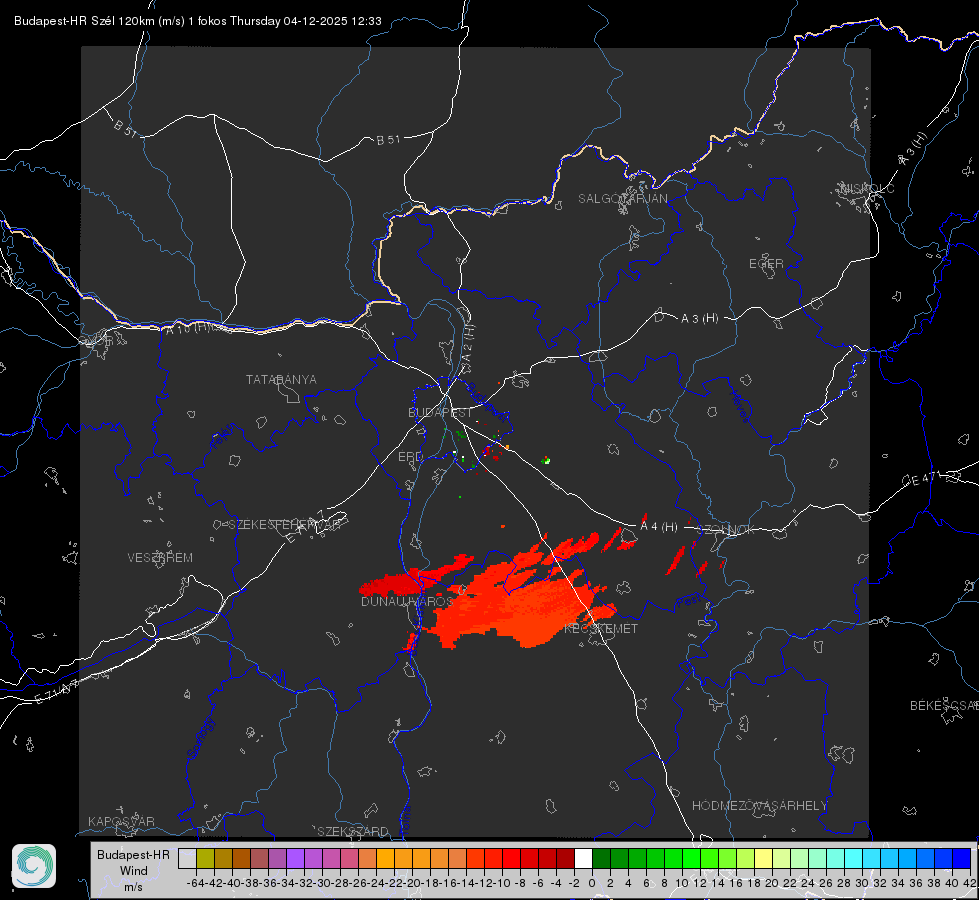
Task: Click the -64 value on the legend scale
Action: point(196,883)
